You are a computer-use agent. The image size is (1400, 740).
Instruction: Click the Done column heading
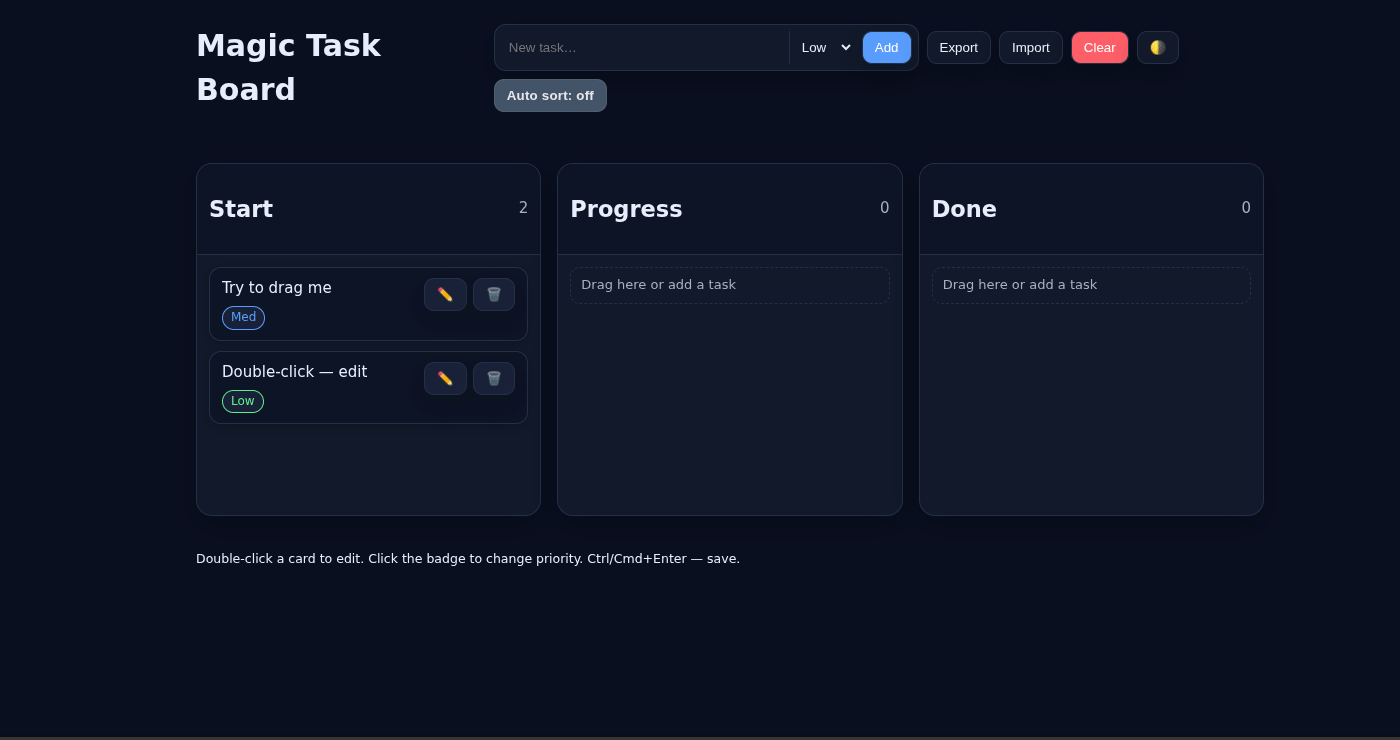[964, 209]
